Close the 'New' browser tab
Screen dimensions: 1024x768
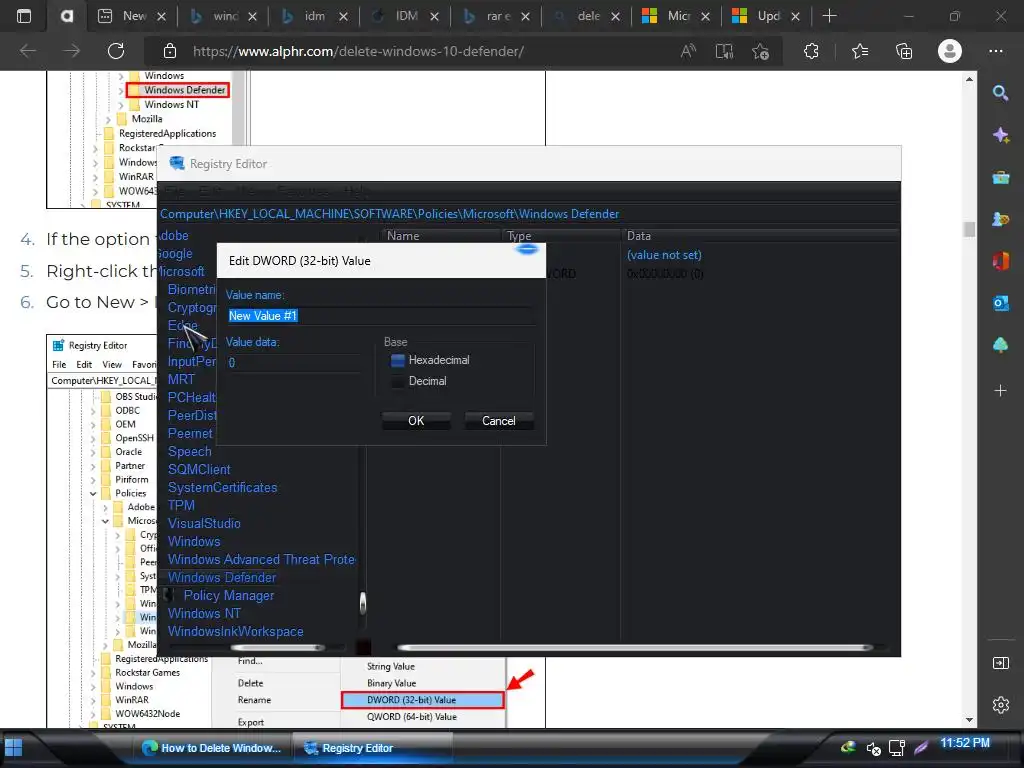(x=161, y=16)
